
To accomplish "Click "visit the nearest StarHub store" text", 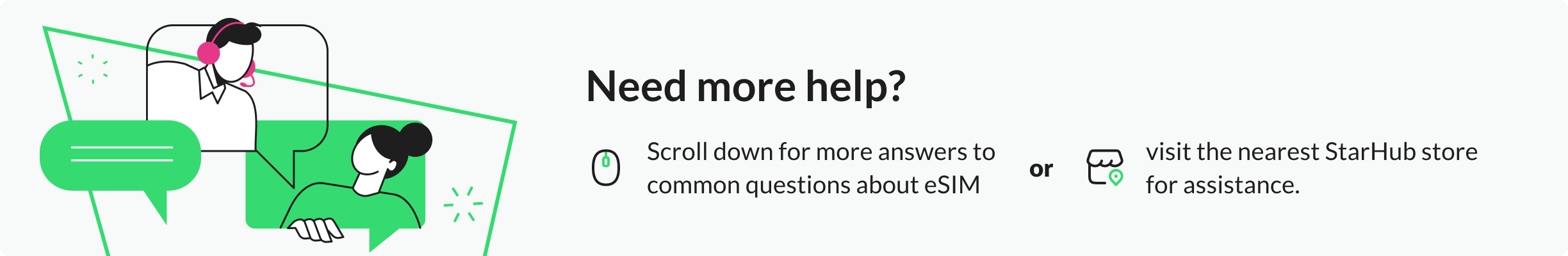I will pos(1311,152).
